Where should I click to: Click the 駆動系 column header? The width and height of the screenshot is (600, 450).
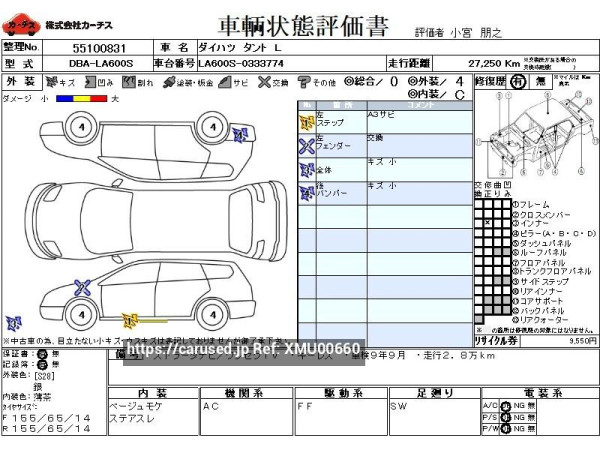342,393
